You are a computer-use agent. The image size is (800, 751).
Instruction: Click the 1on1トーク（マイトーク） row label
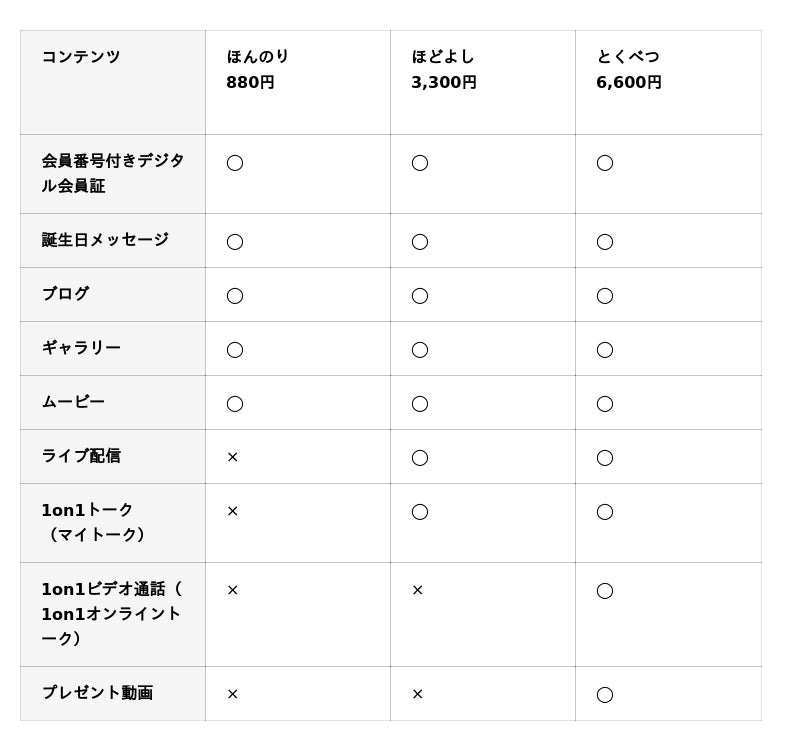(x=94, y=522)
